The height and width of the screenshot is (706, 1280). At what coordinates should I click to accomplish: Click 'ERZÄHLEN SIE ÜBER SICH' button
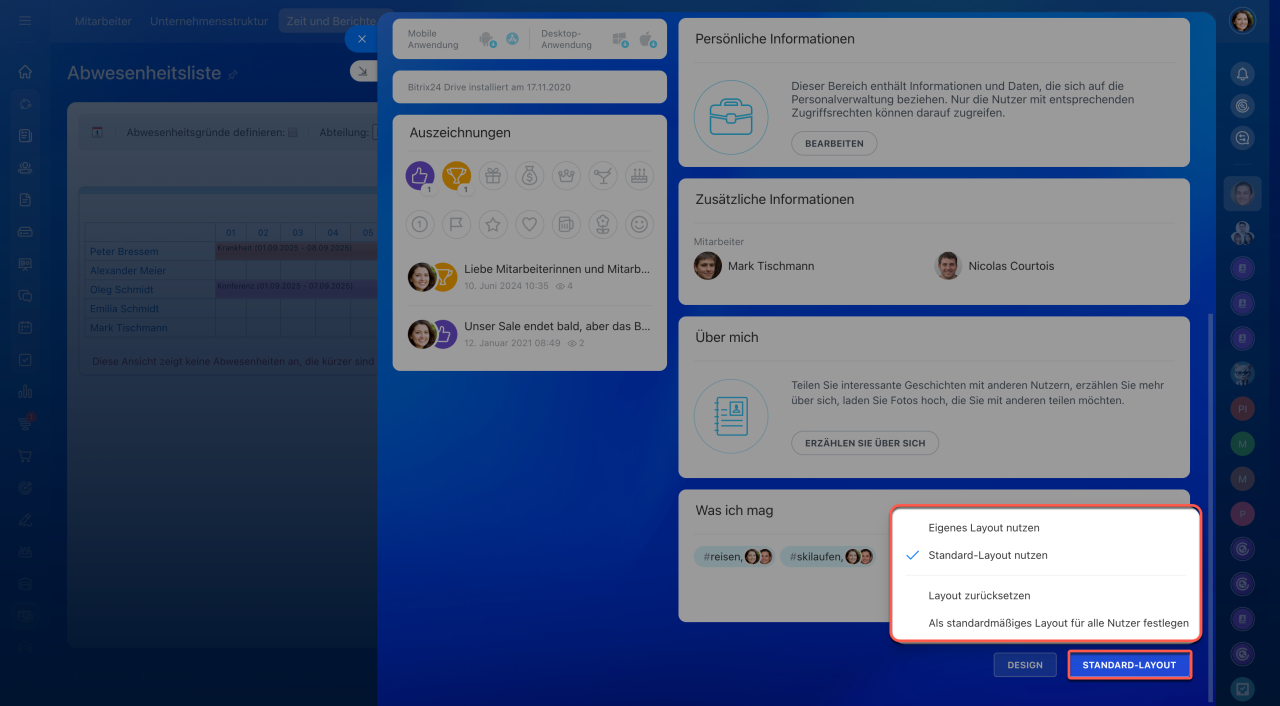pos(865,442)
